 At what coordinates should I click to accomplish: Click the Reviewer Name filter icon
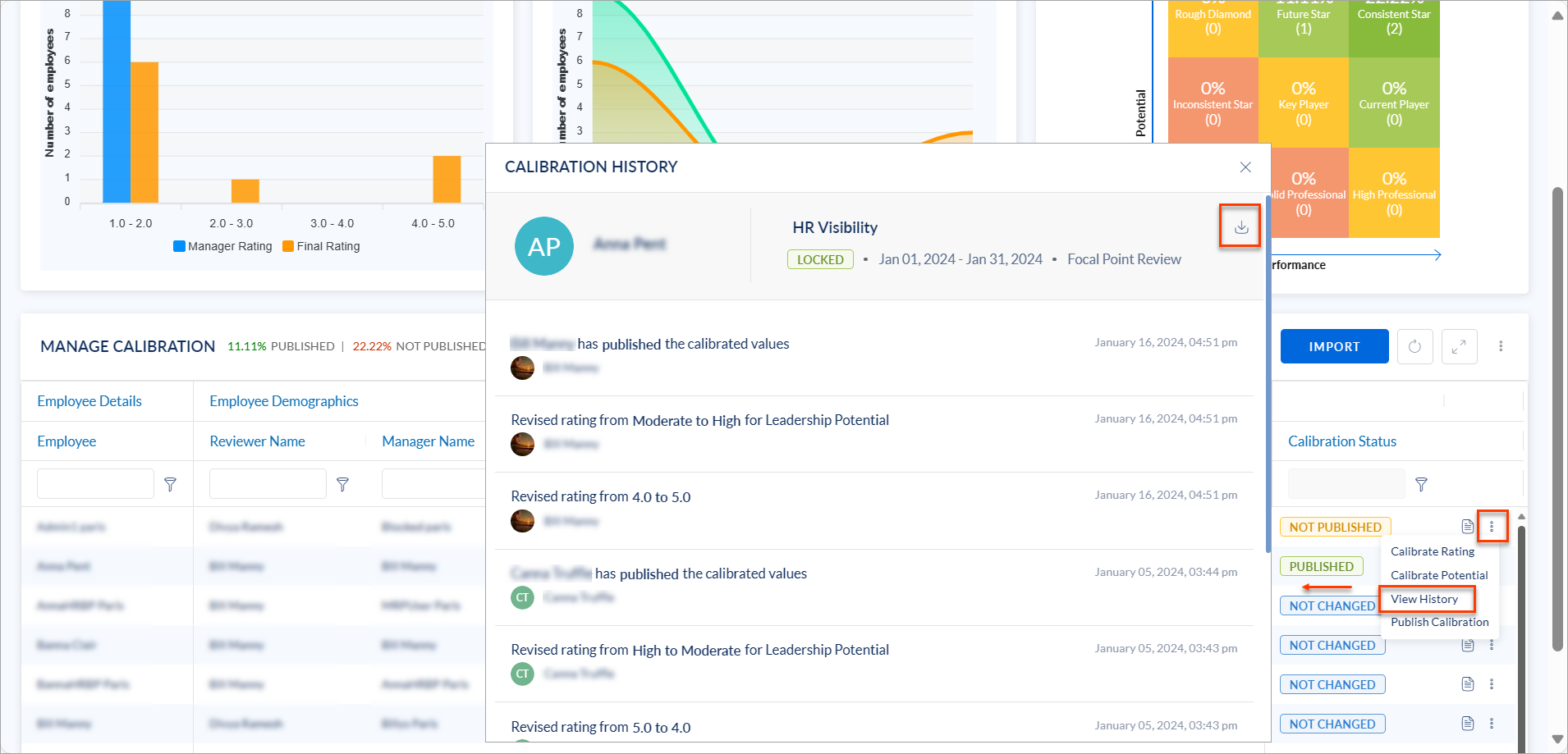pyautogui.click(x=342, y=484)
